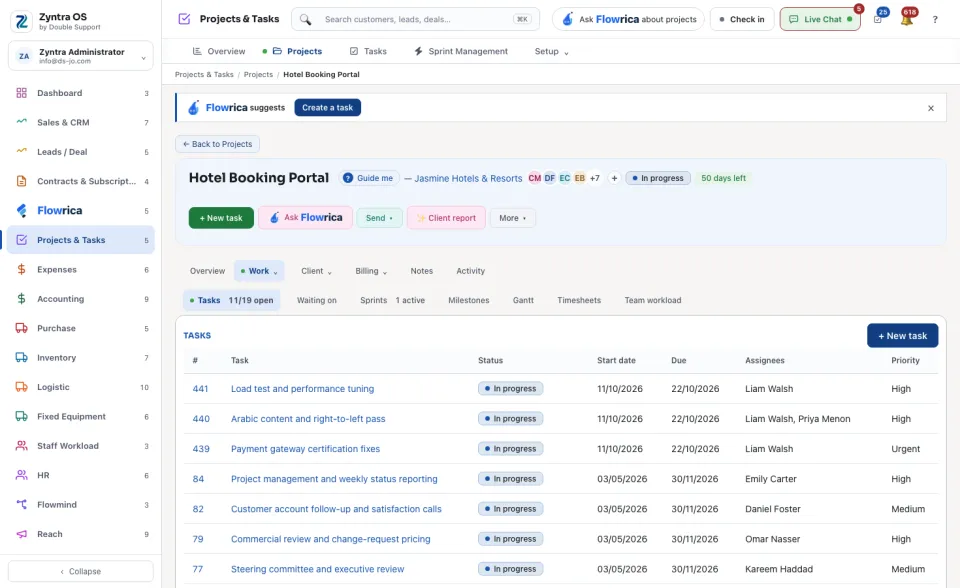Click the In progress status of task 440

511,419
